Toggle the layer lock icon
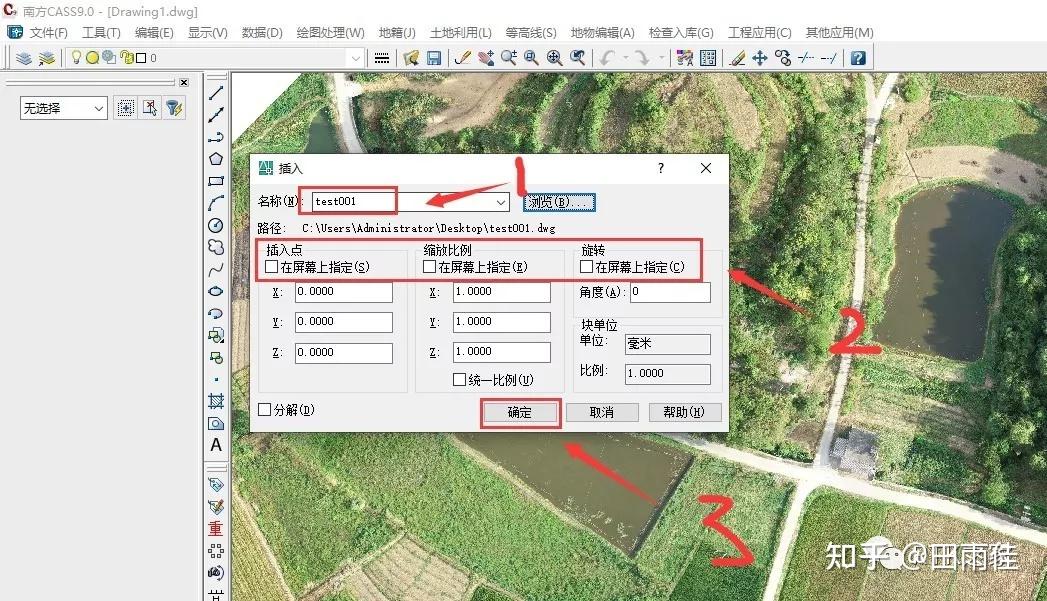The width and height of the screenshot is (1047, 601). tap(127, 58)
